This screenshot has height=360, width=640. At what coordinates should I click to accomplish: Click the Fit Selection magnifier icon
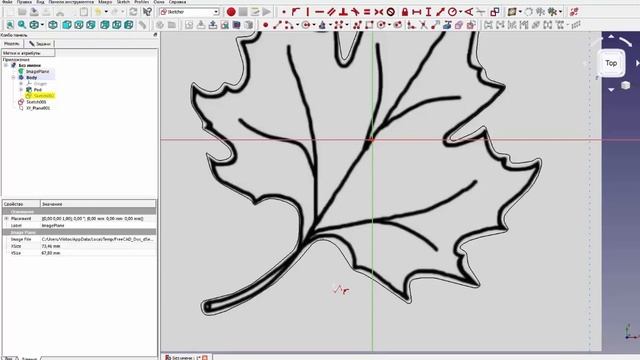[22, 25]
